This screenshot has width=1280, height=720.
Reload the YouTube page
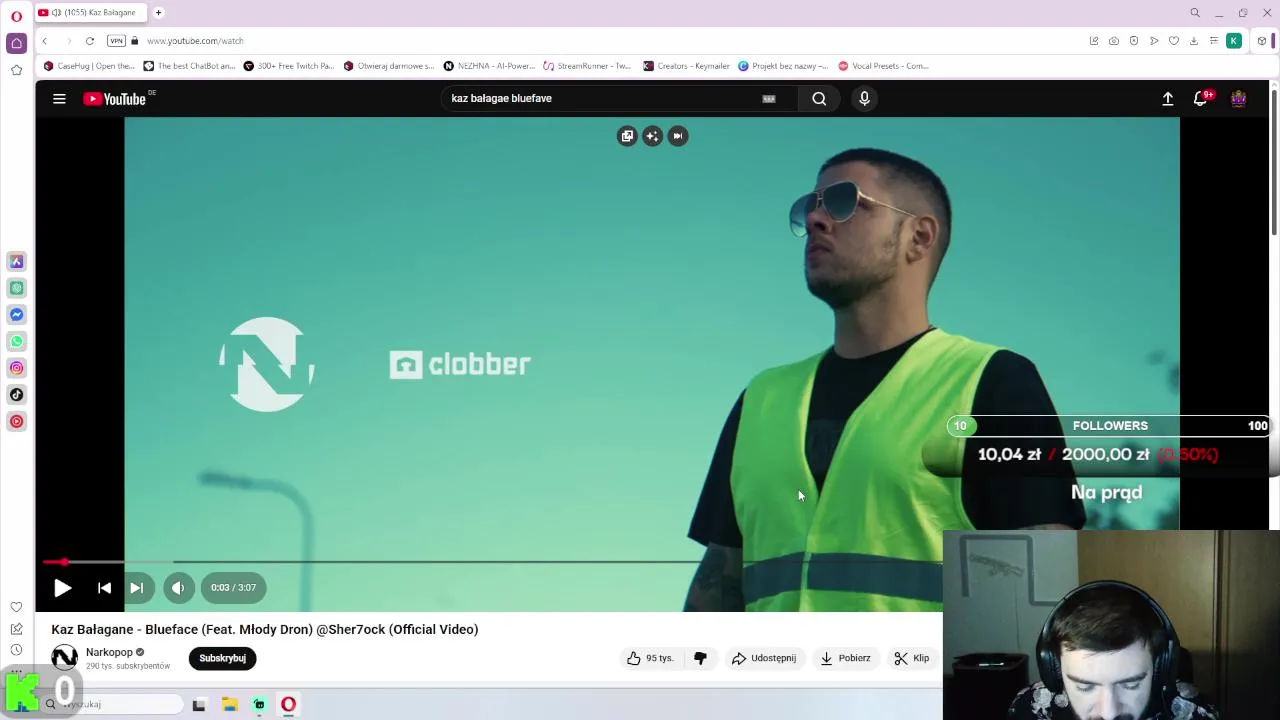pyautogui.click(x=90, y=41)
